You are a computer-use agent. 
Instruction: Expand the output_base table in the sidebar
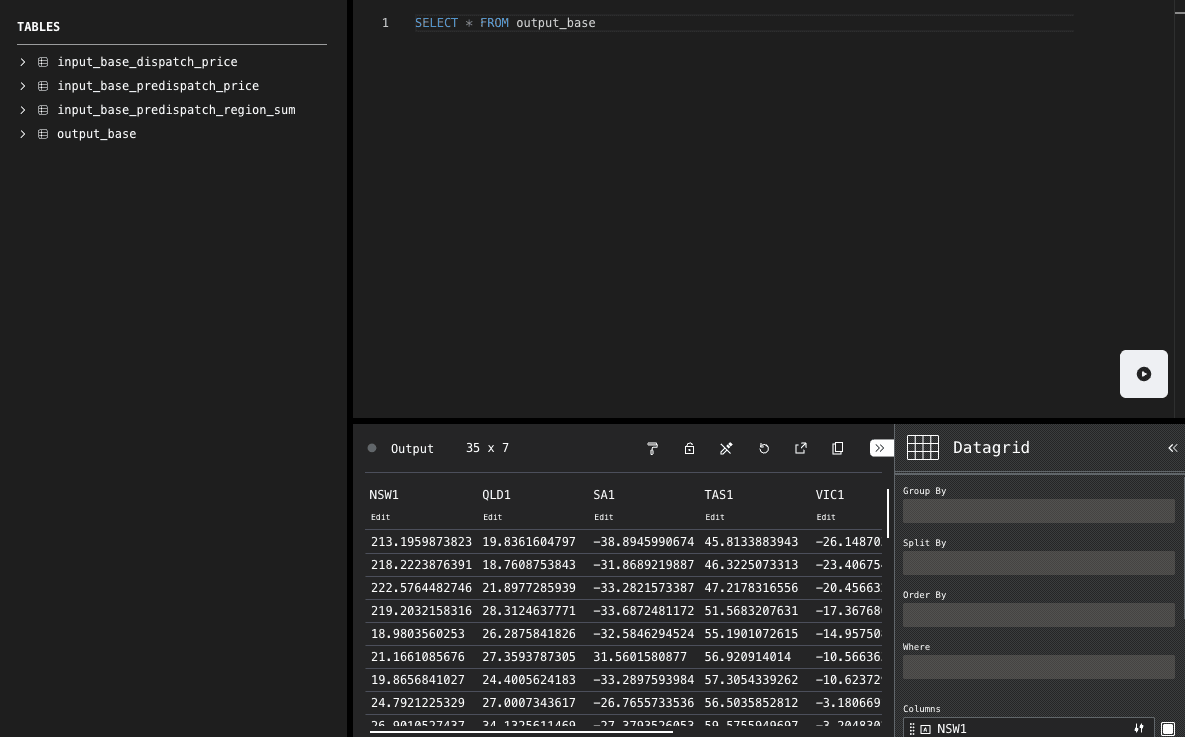coord(22,133)
